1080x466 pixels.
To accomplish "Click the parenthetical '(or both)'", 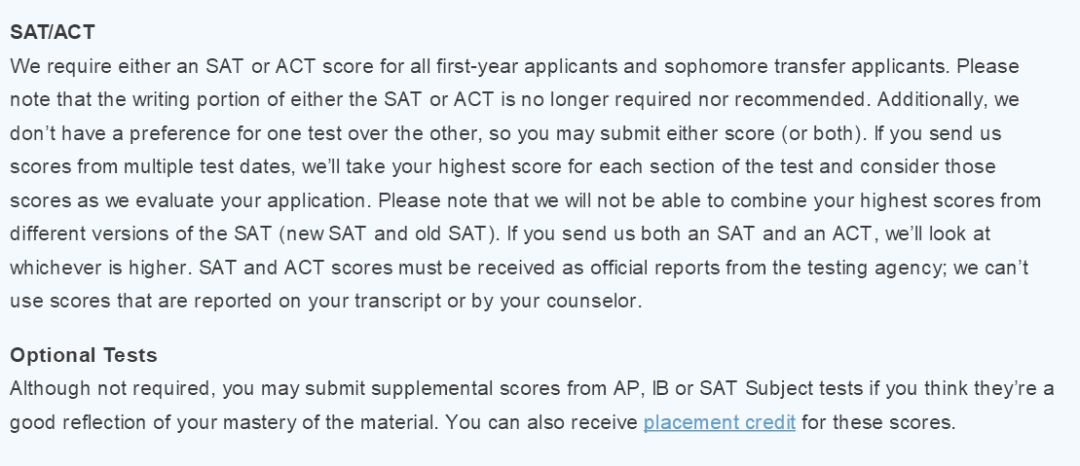I will click(822, 134).
